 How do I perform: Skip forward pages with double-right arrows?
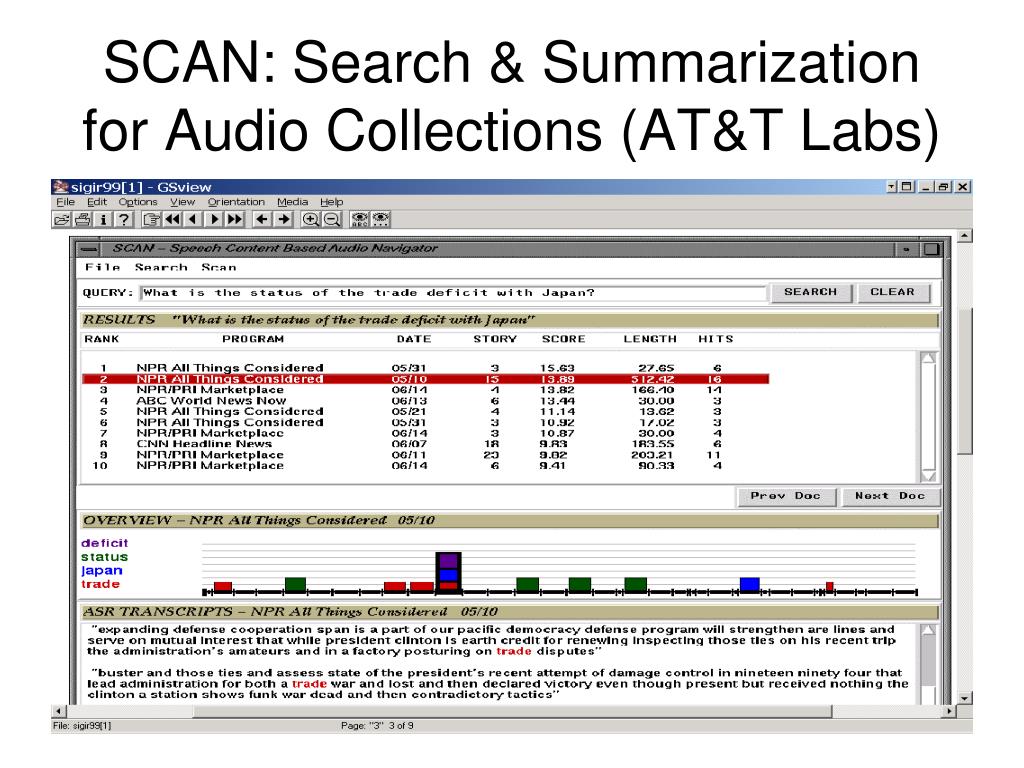[x=234, y=219]
